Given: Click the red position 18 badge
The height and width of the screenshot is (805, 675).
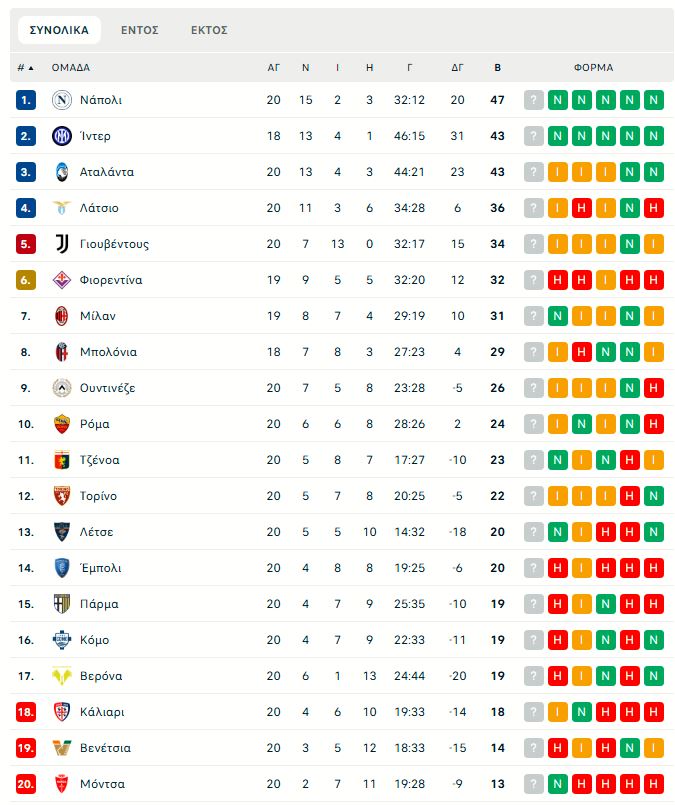Looking at the screenshot, I should [26, 712].
